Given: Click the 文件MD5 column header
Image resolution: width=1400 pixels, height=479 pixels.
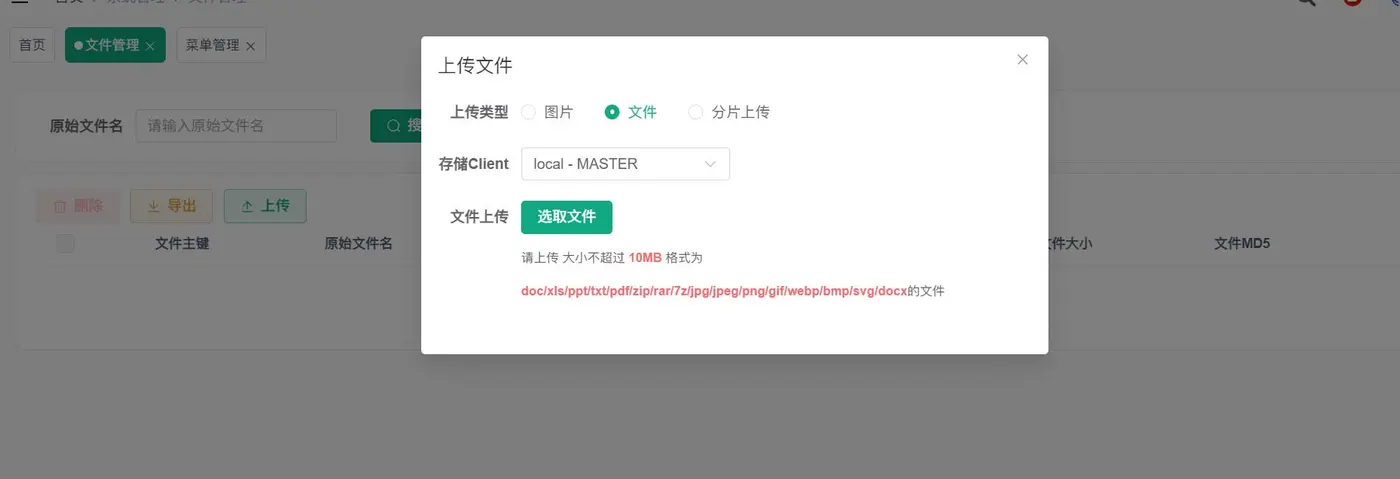Looking at the screenshot, I should 1242,243.
